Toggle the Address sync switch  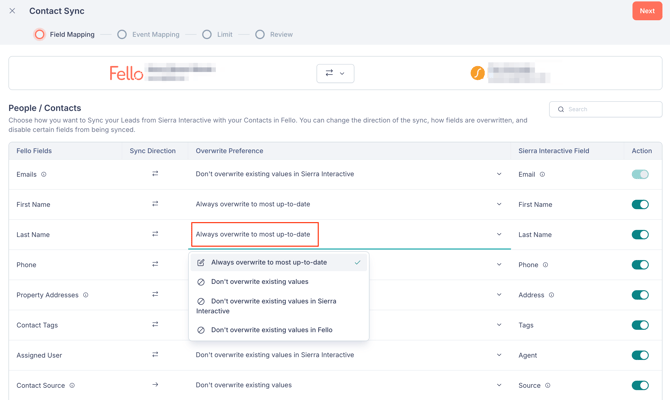(x=640, y=295)
